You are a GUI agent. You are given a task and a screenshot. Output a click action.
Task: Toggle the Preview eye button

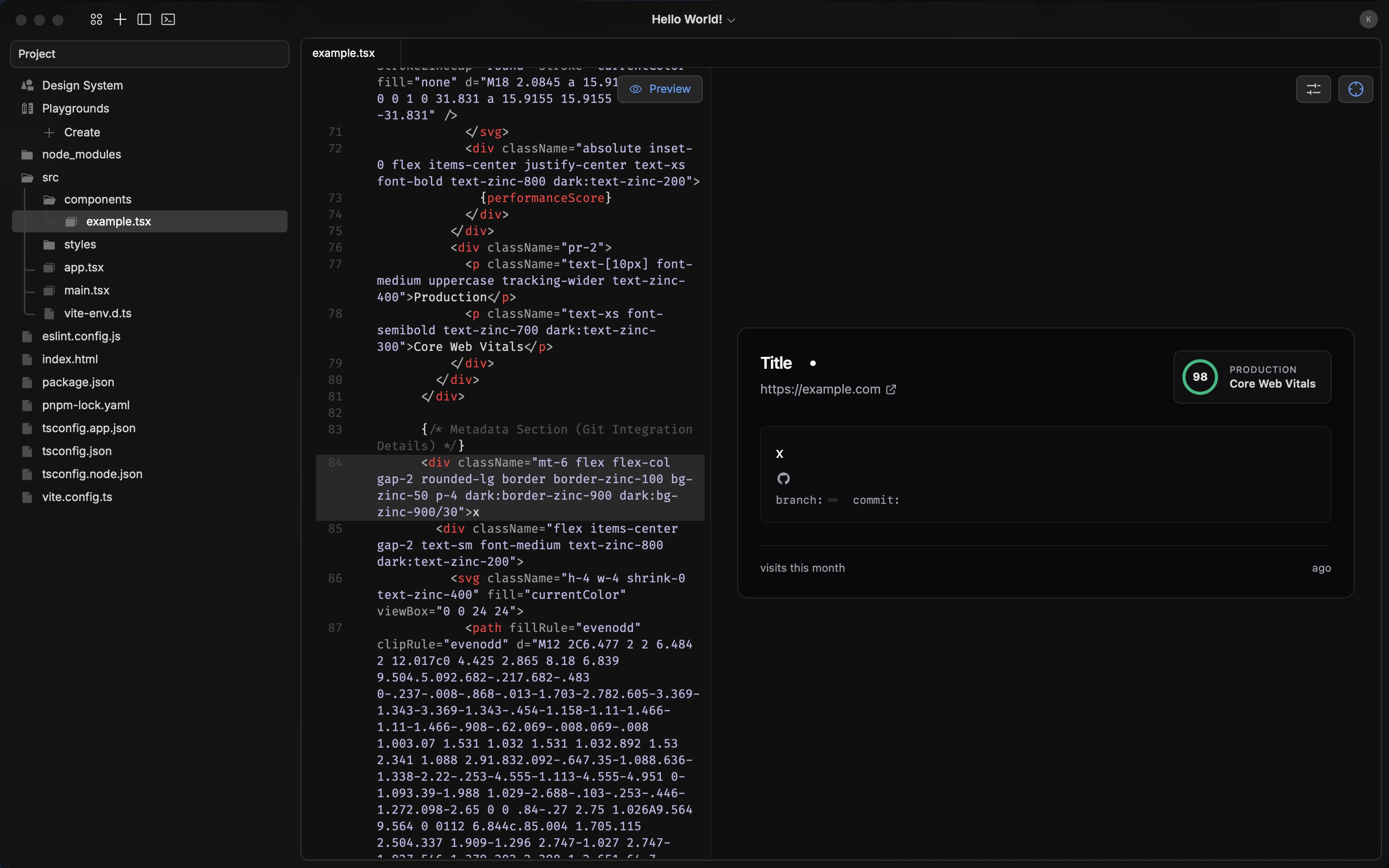[660, 89]
